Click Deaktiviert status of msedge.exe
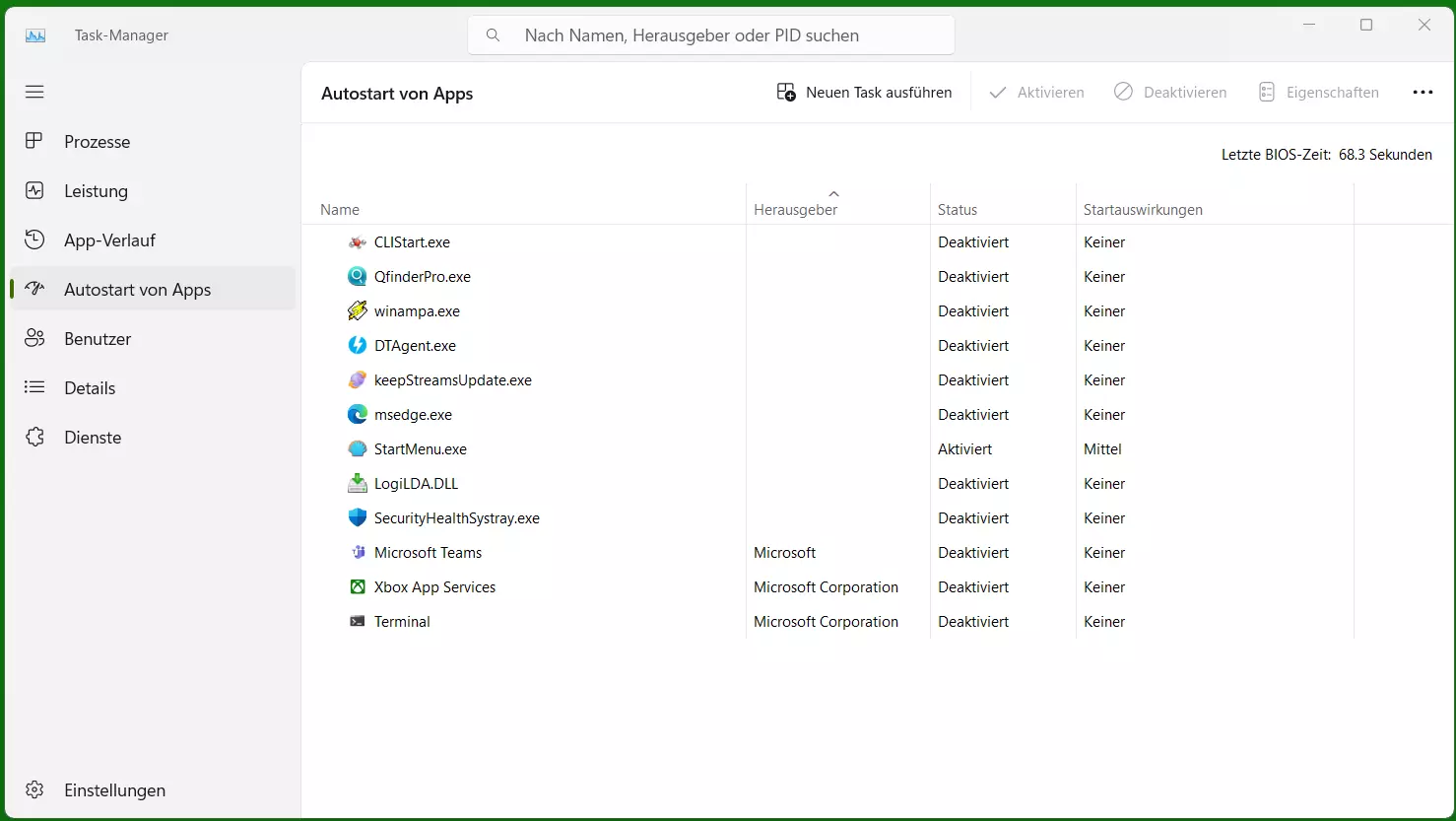The height and width of the screenshot is (821, 1456). click(973, 414)
